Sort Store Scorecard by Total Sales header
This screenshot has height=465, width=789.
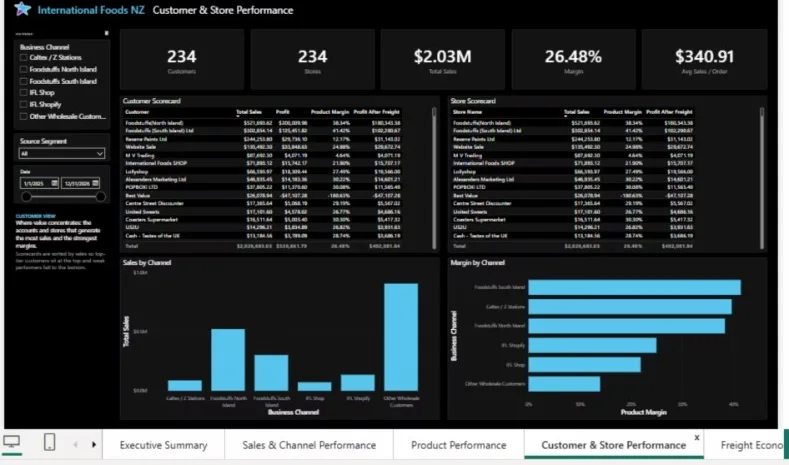coord(577,112)
